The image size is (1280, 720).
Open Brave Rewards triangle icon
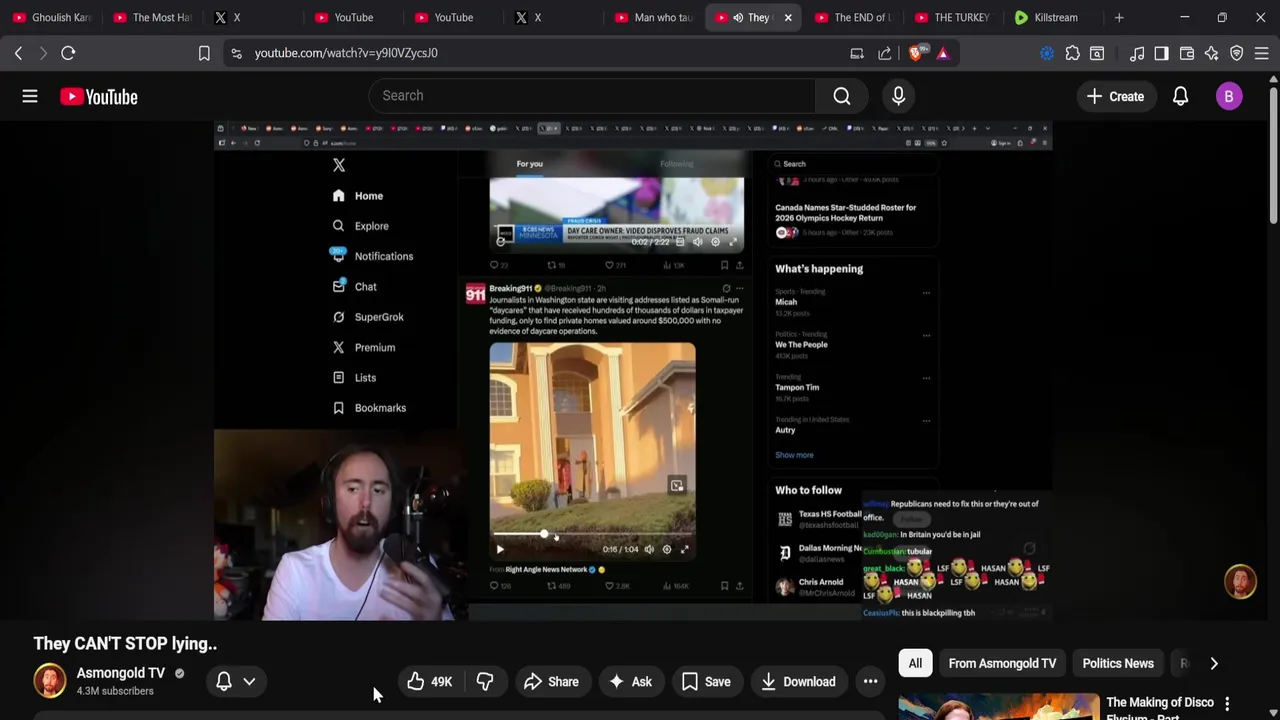[943, 53]
